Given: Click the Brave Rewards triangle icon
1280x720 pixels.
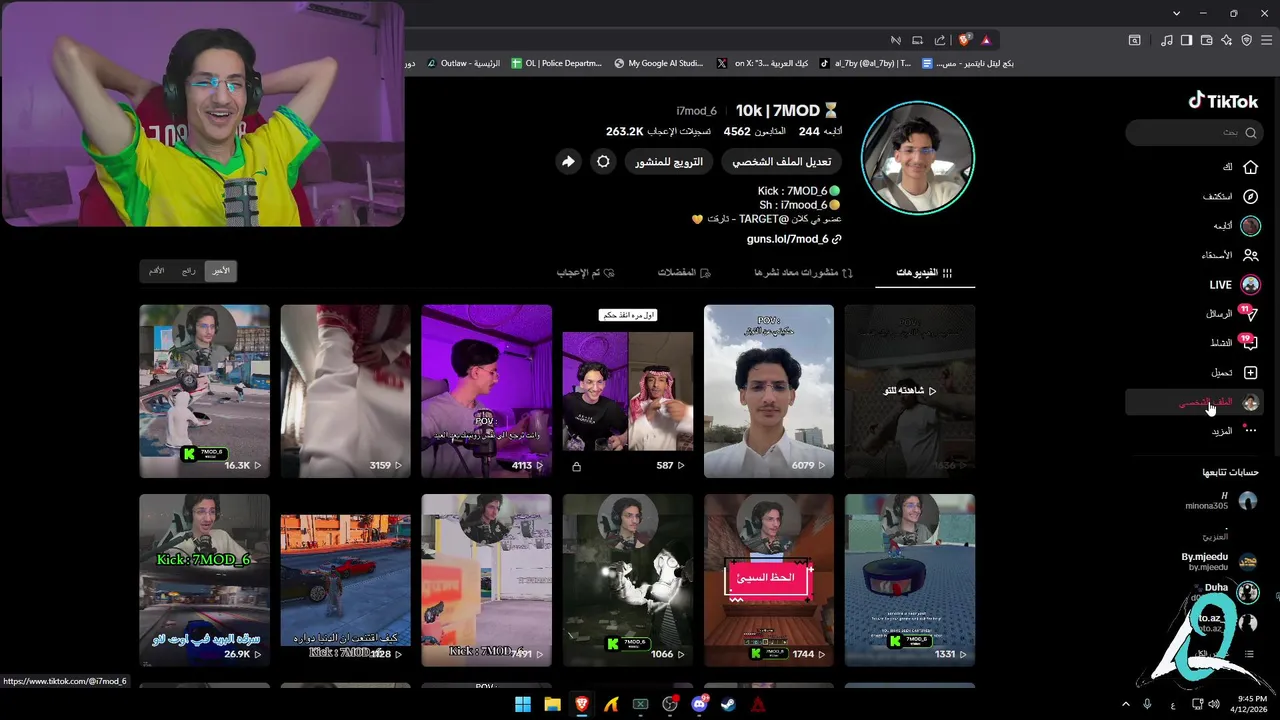Looking at the screenshot, I should point(986,40).
